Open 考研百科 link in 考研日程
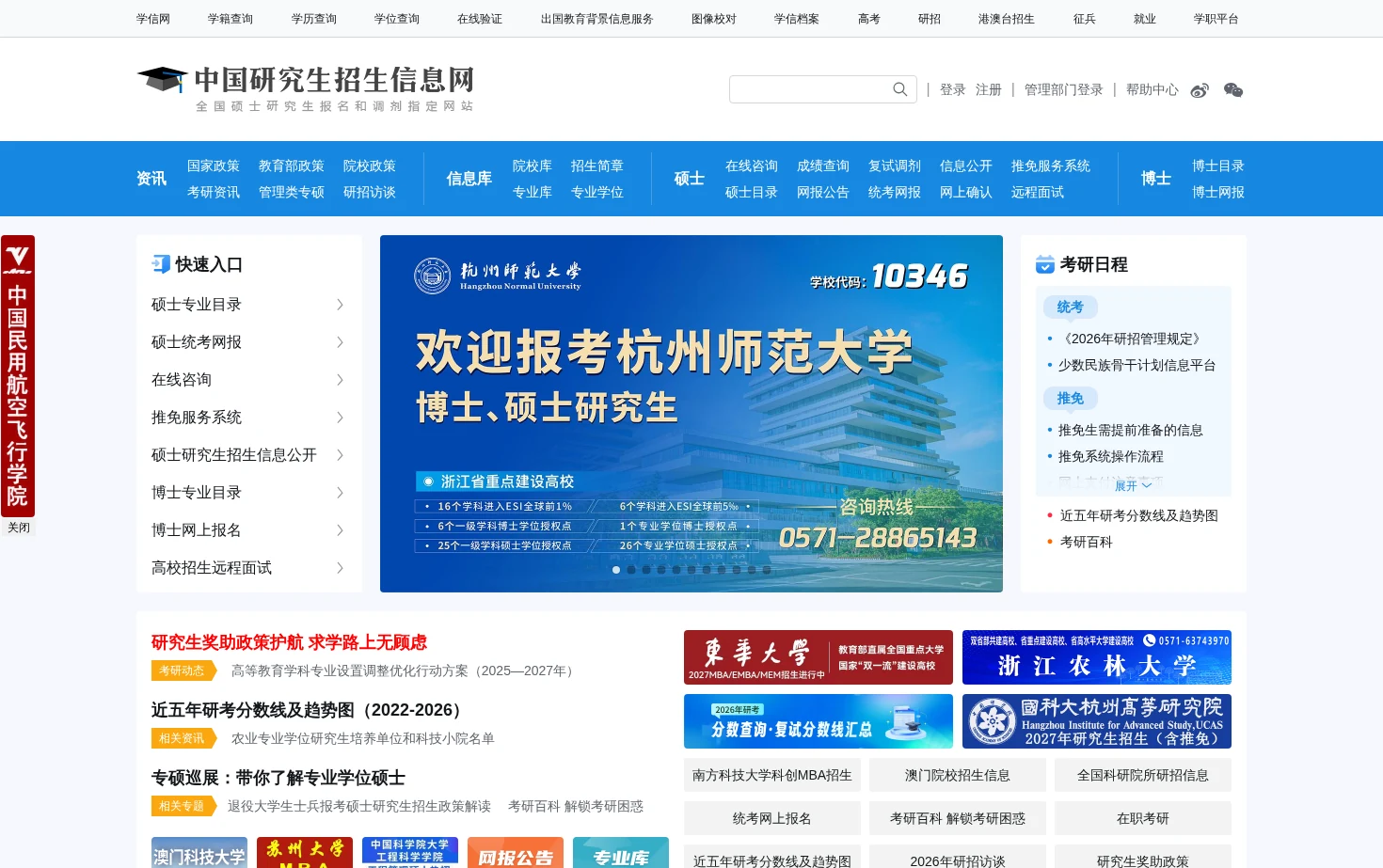The image size is (1383, 868). click(1087, 542)
